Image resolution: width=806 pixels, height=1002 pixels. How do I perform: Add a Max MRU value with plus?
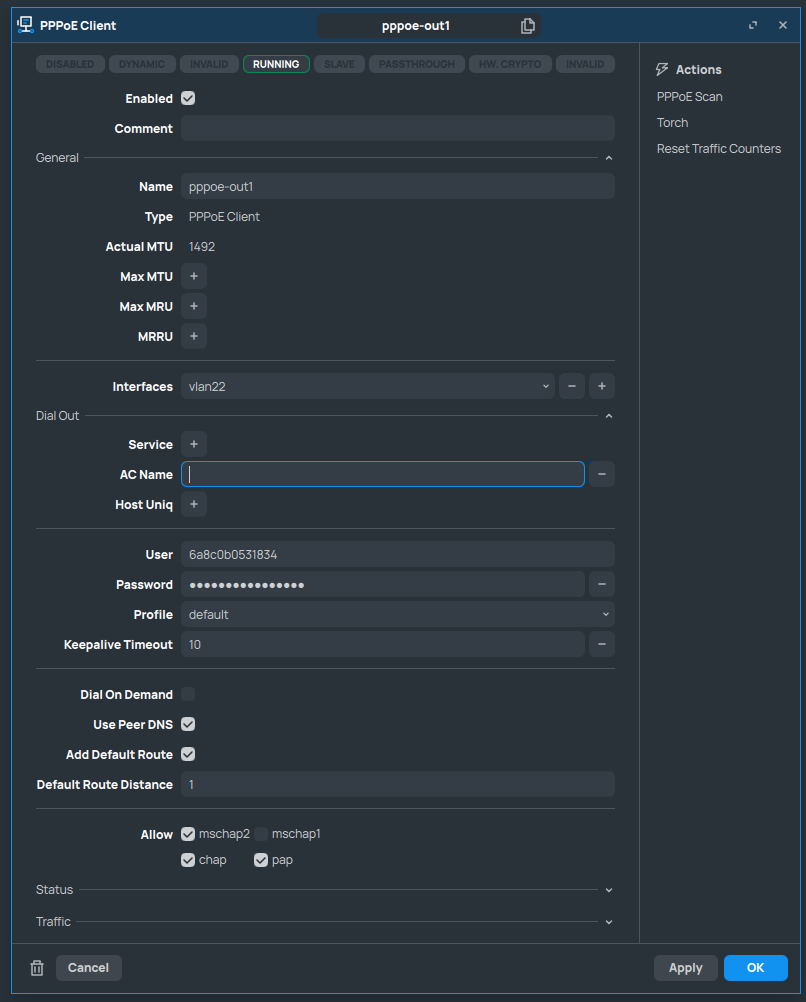(194, 306)
